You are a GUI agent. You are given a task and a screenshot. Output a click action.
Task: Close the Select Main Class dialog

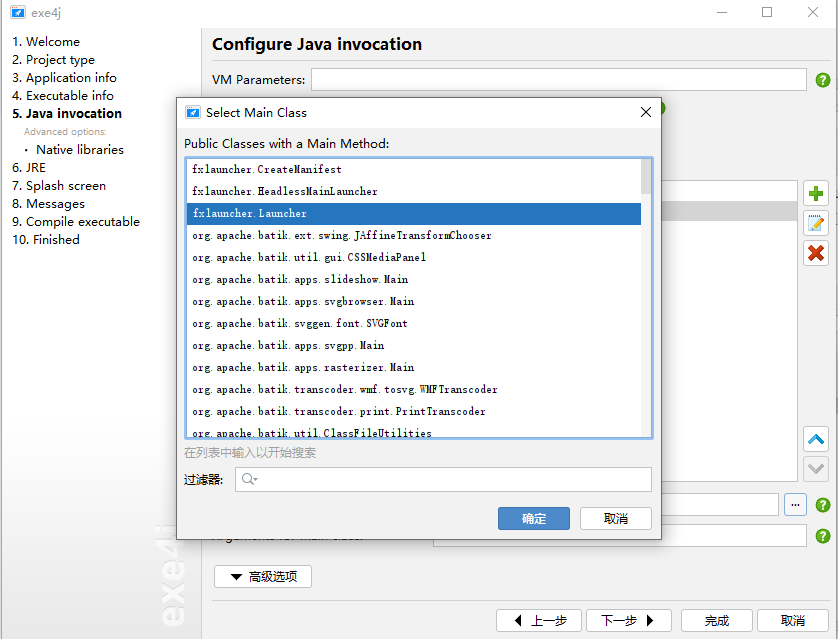(x=646, y=112)
